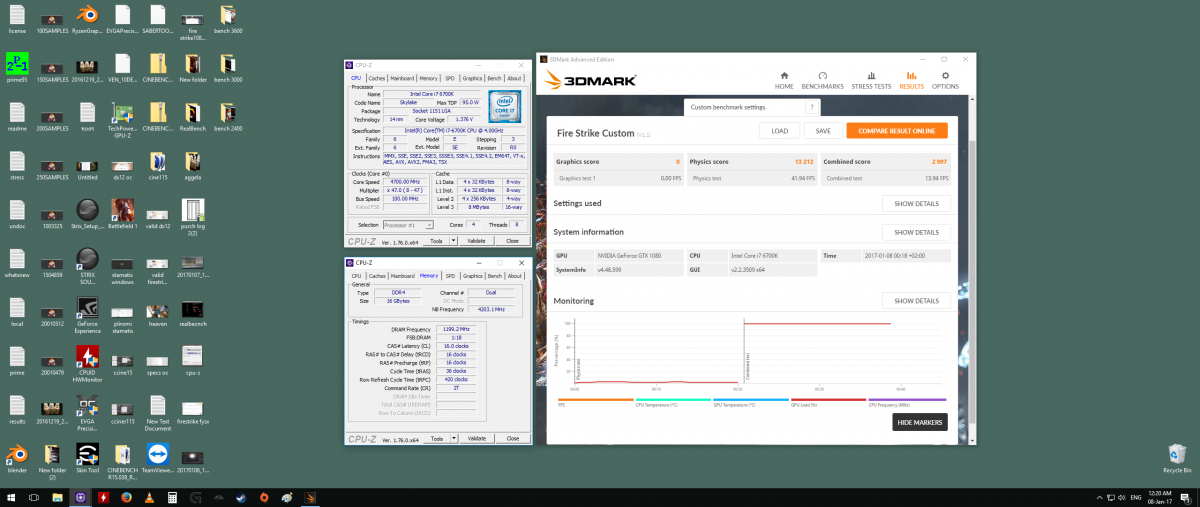
Task: Select the bench 3600 folder
Action: tap(228, 19)
